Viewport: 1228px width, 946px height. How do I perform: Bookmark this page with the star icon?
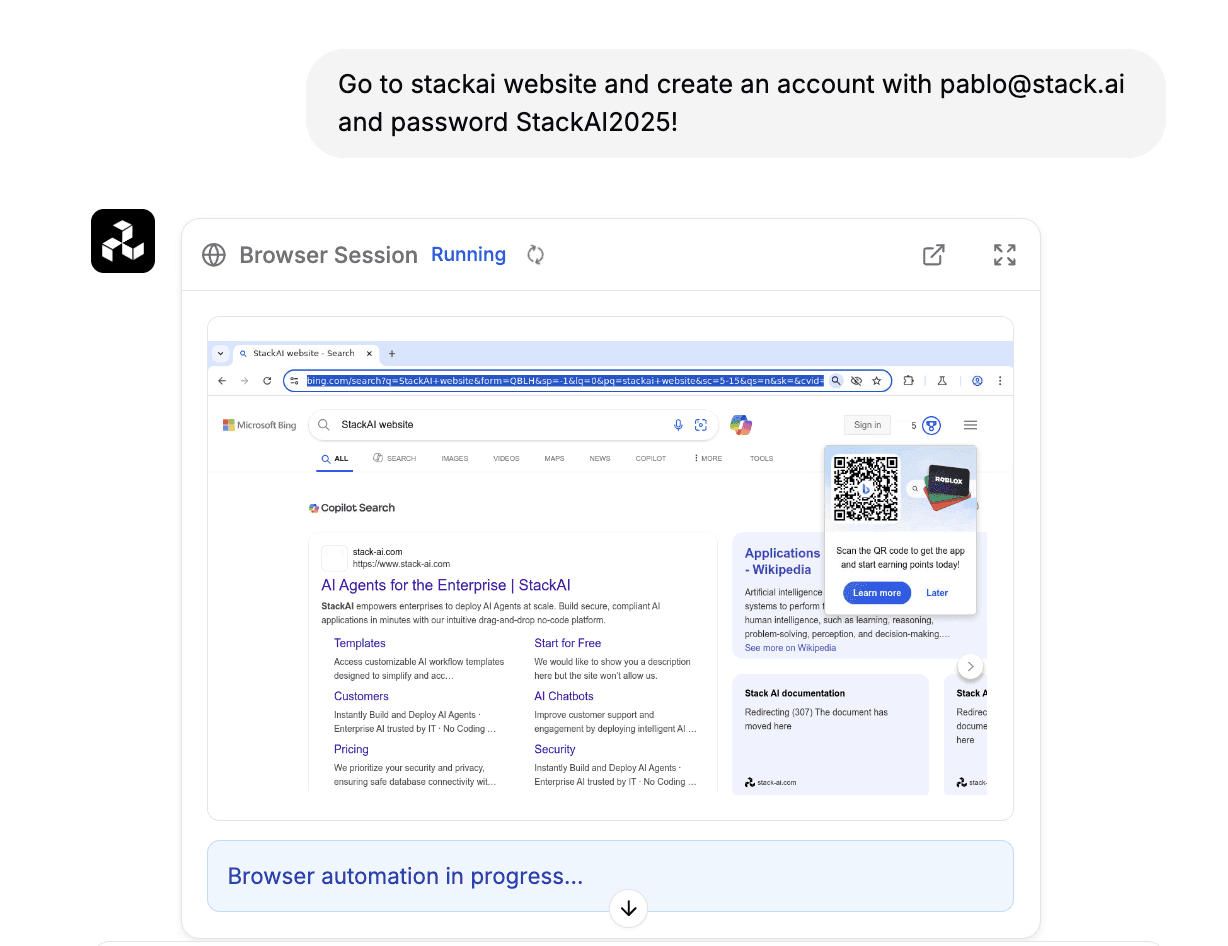click(877, 381)
